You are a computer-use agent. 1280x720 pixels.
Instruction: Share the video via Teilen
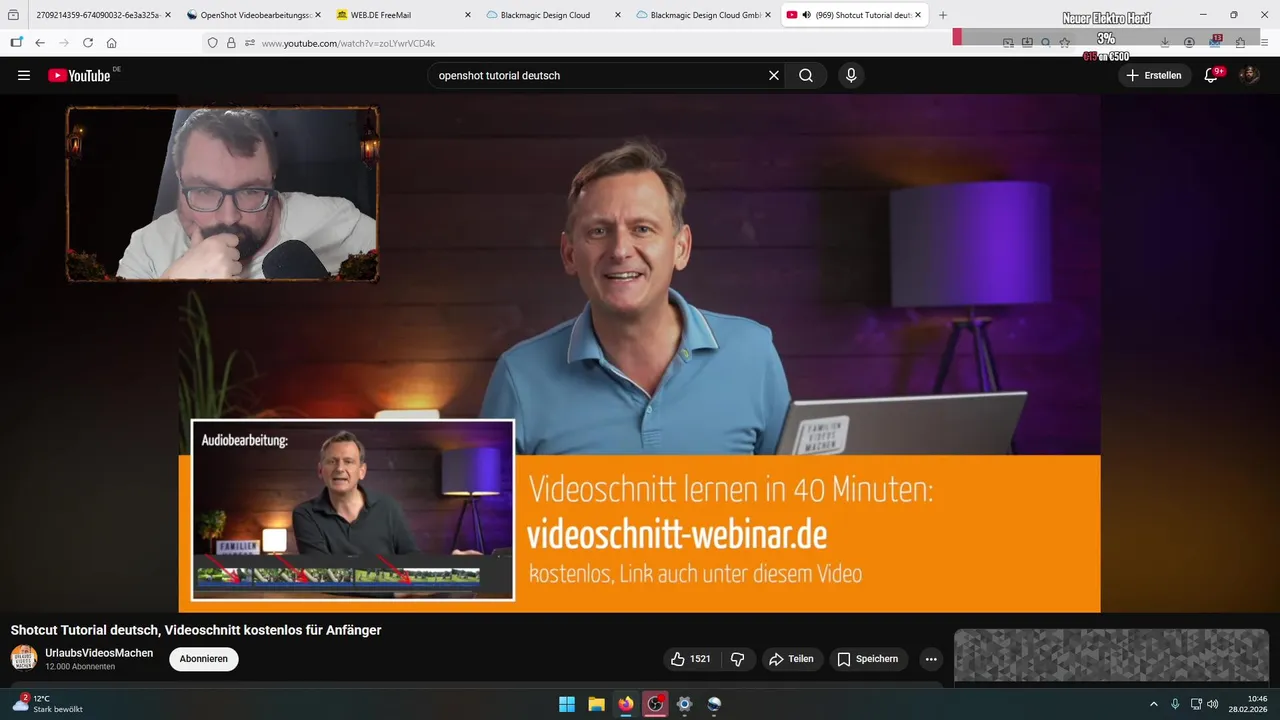[x=791, y=659]
